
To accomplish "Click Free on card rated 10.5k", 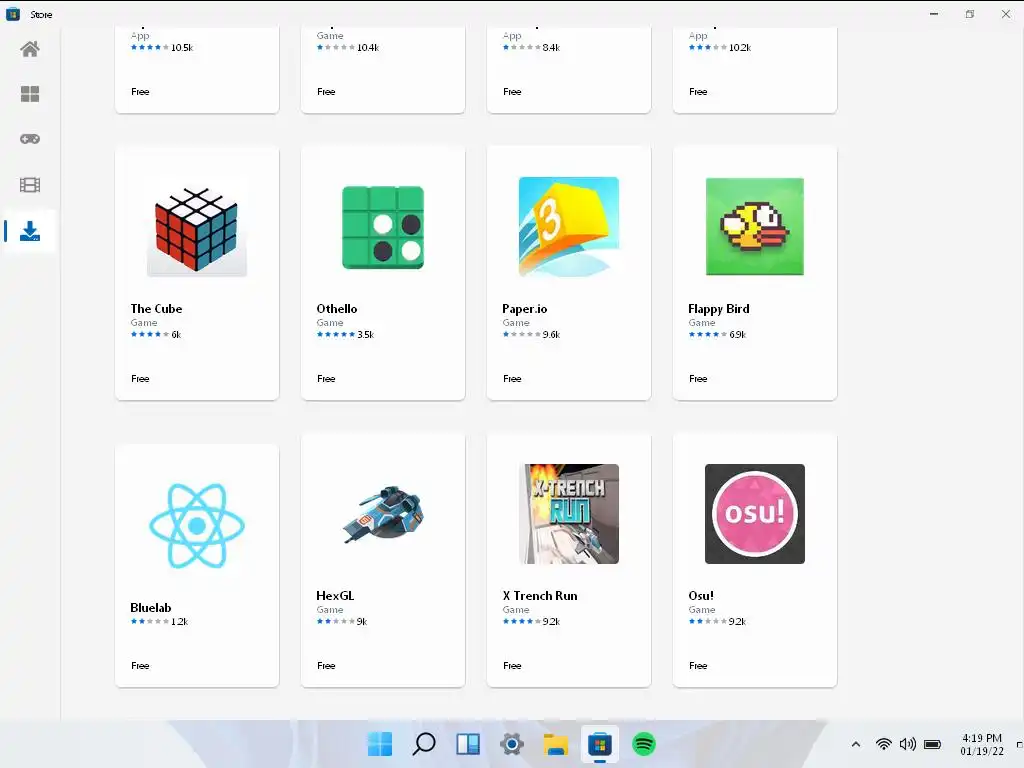I will tap(140, 92).
